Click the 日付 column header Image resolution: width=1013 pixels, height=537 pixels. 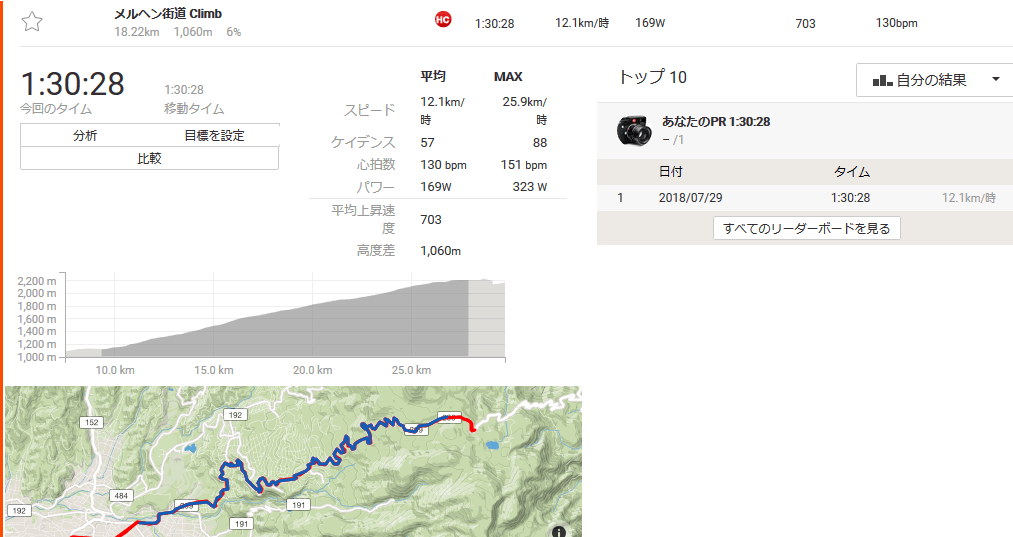click(671, 172)
